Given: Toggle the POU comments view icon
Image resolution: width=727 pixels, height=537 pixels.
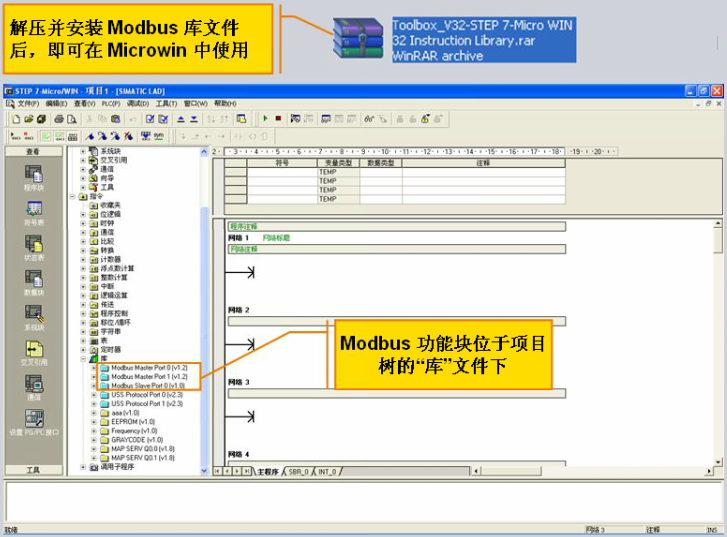Looking at the screenshot, I should tap(46, 136).
